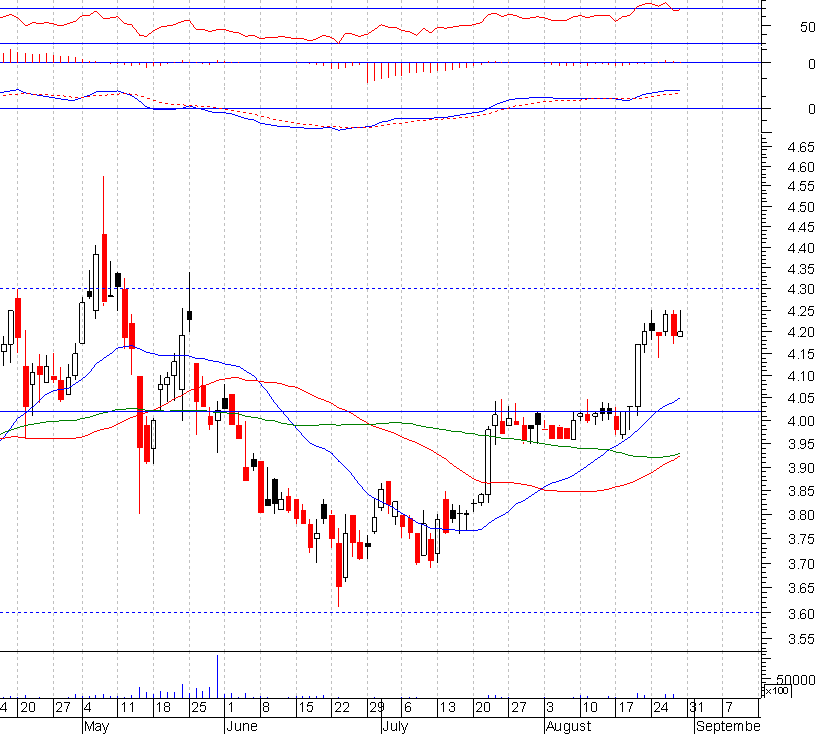Click the 4.25 price axis label
This screenshot has width=819, height=734.
(801, 311)
